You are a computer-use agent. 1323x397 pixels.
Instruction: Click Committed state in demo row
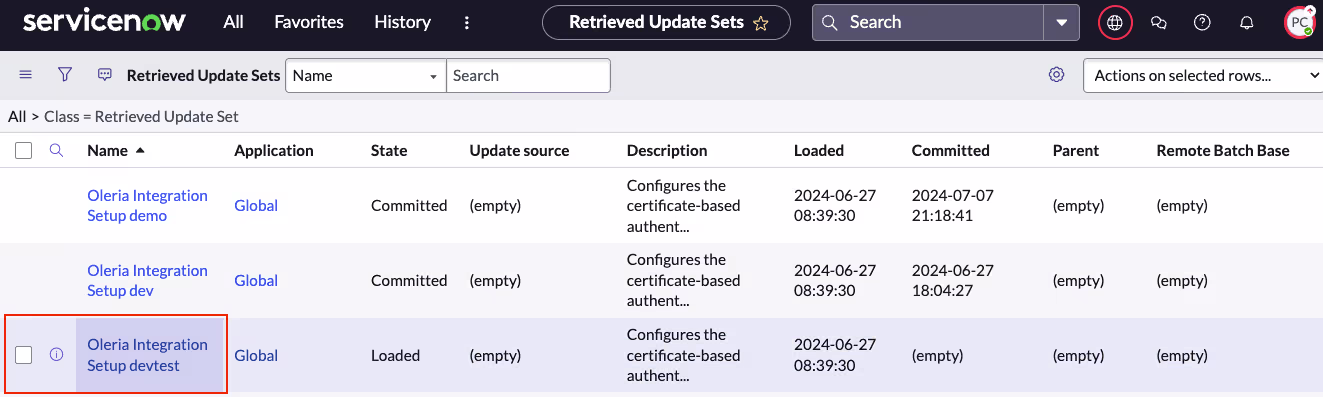(x=409, y=206)
